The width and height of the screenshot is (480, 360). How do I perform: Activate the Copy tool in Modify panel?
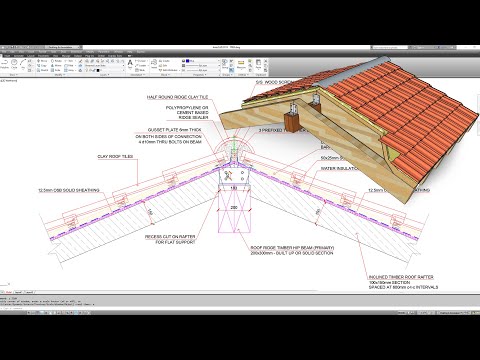coord(42,66)
